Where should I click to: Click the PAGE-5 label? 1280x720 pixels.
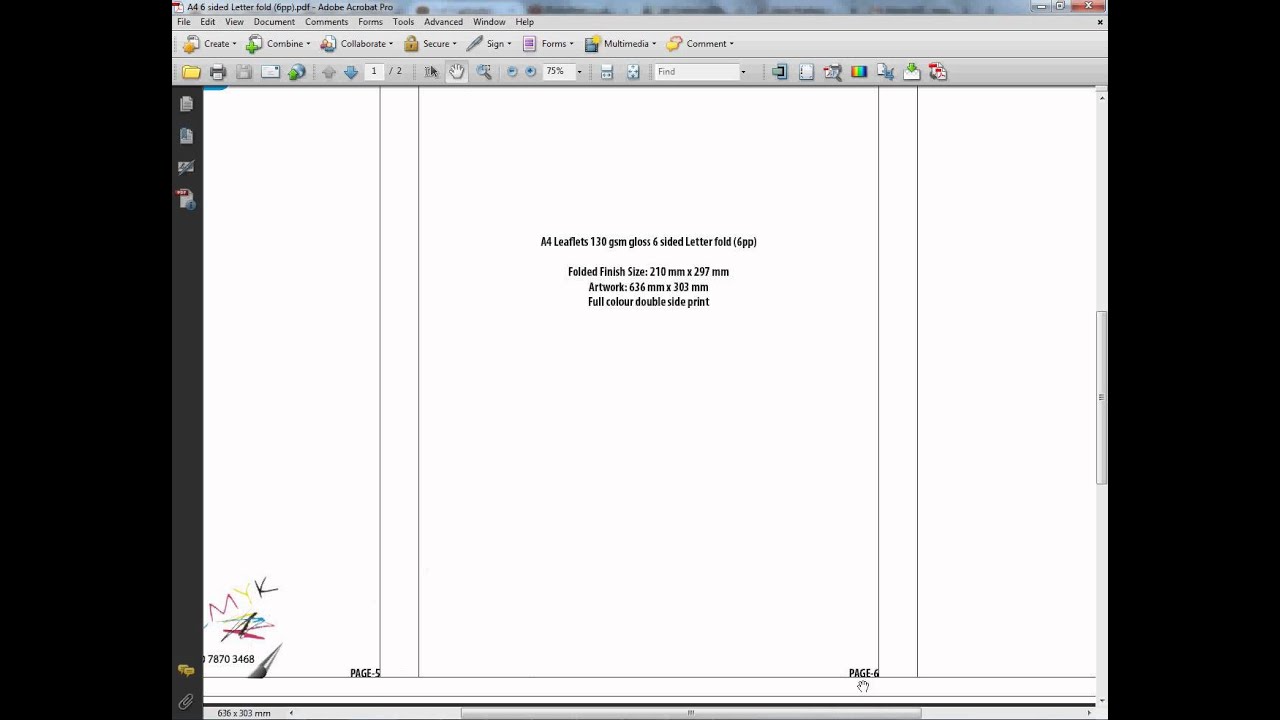[x=365, y=673]
